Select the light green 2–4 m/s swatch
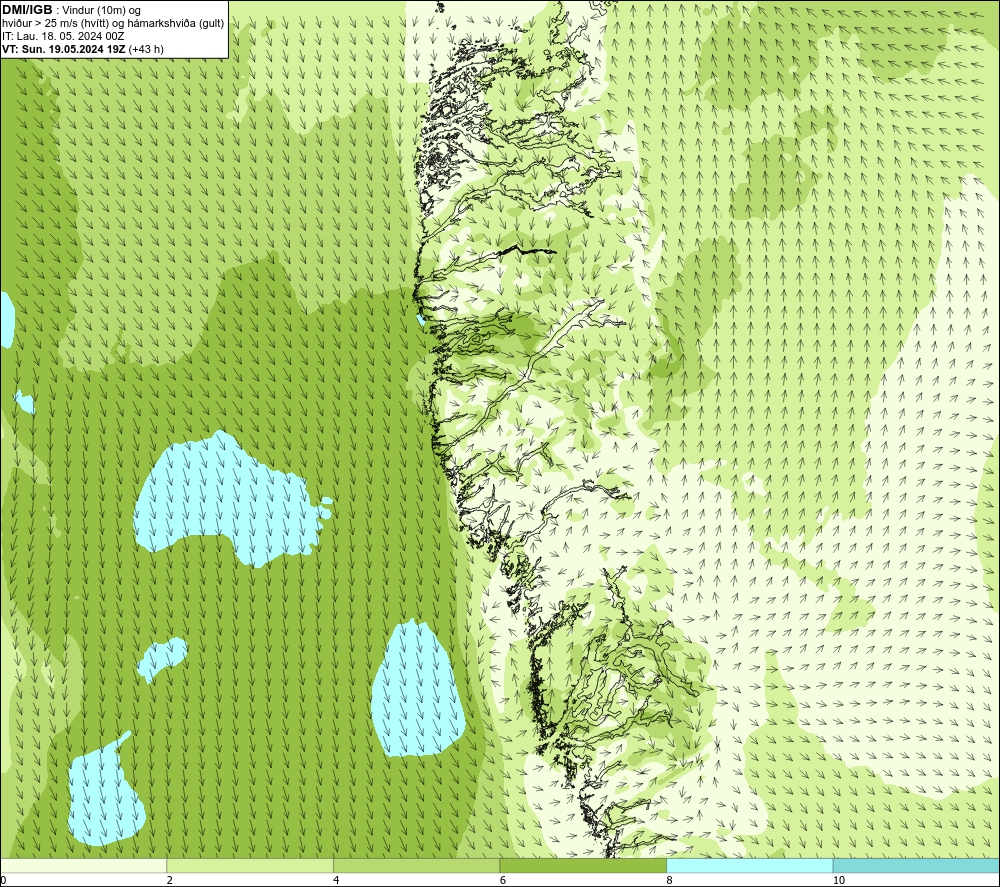 [x=250, y=866]
